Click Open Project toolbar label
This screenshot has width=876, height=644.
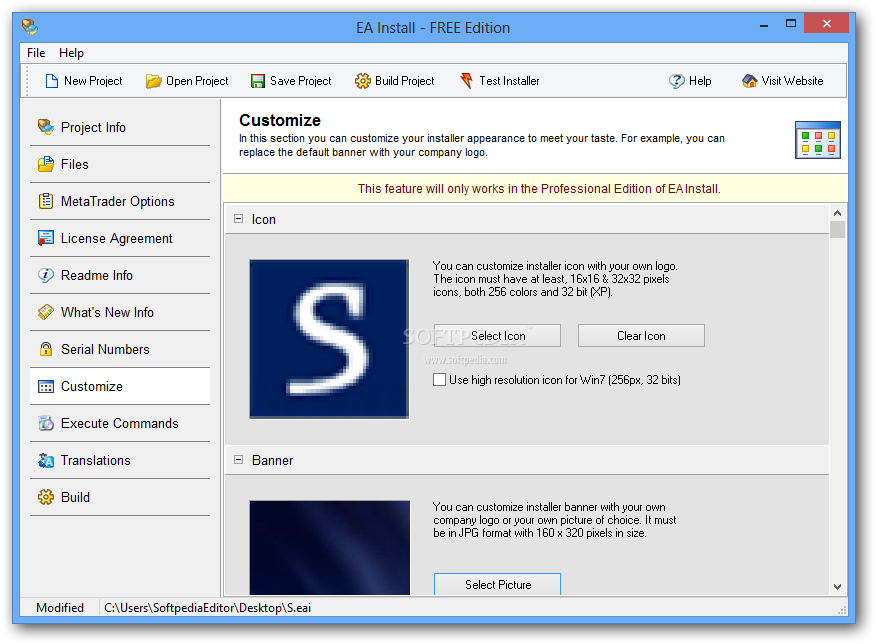click(197, 81)
